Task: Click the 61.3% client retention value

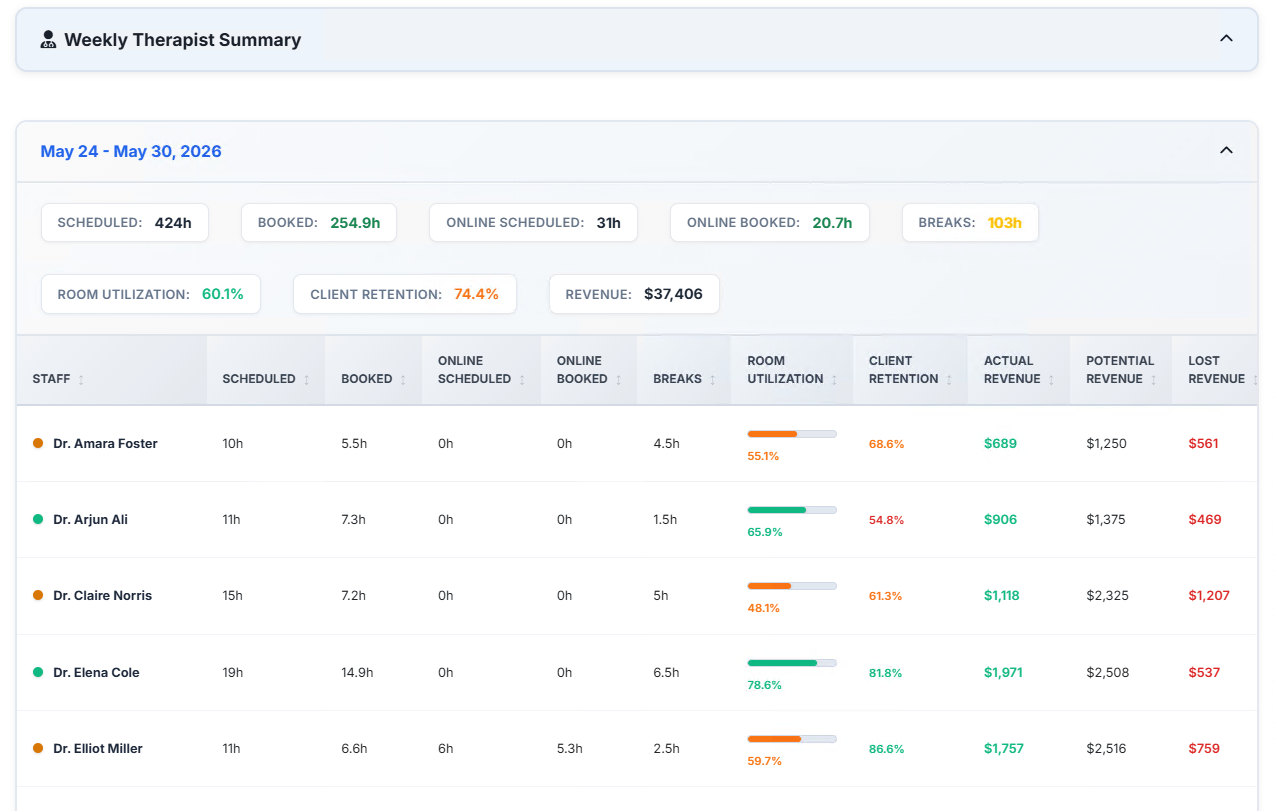Action: pyautogui.click(x=885, y=596)
